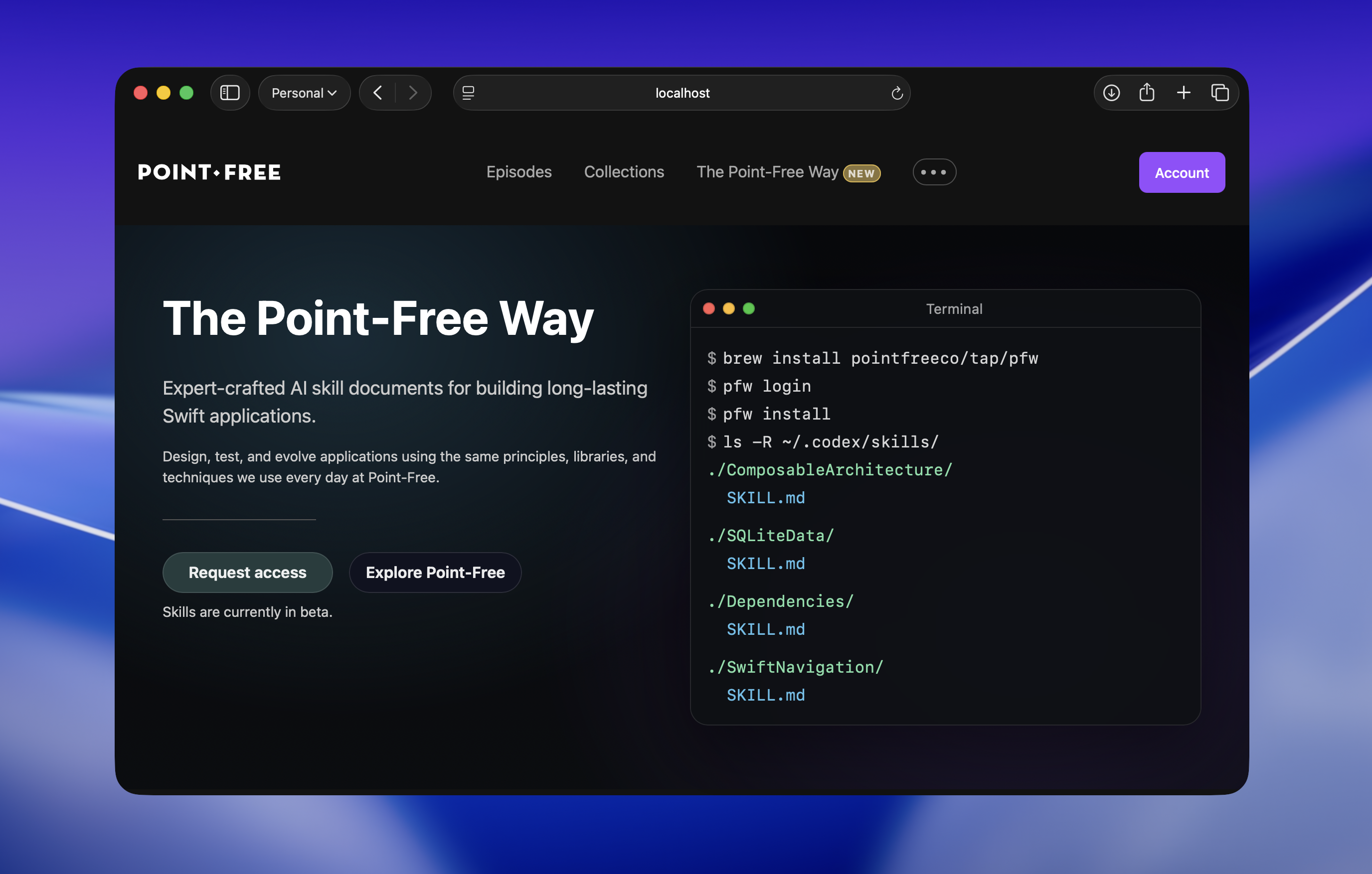Show the downloads list
This screenshot has width=1372, height=874.
1111,93
